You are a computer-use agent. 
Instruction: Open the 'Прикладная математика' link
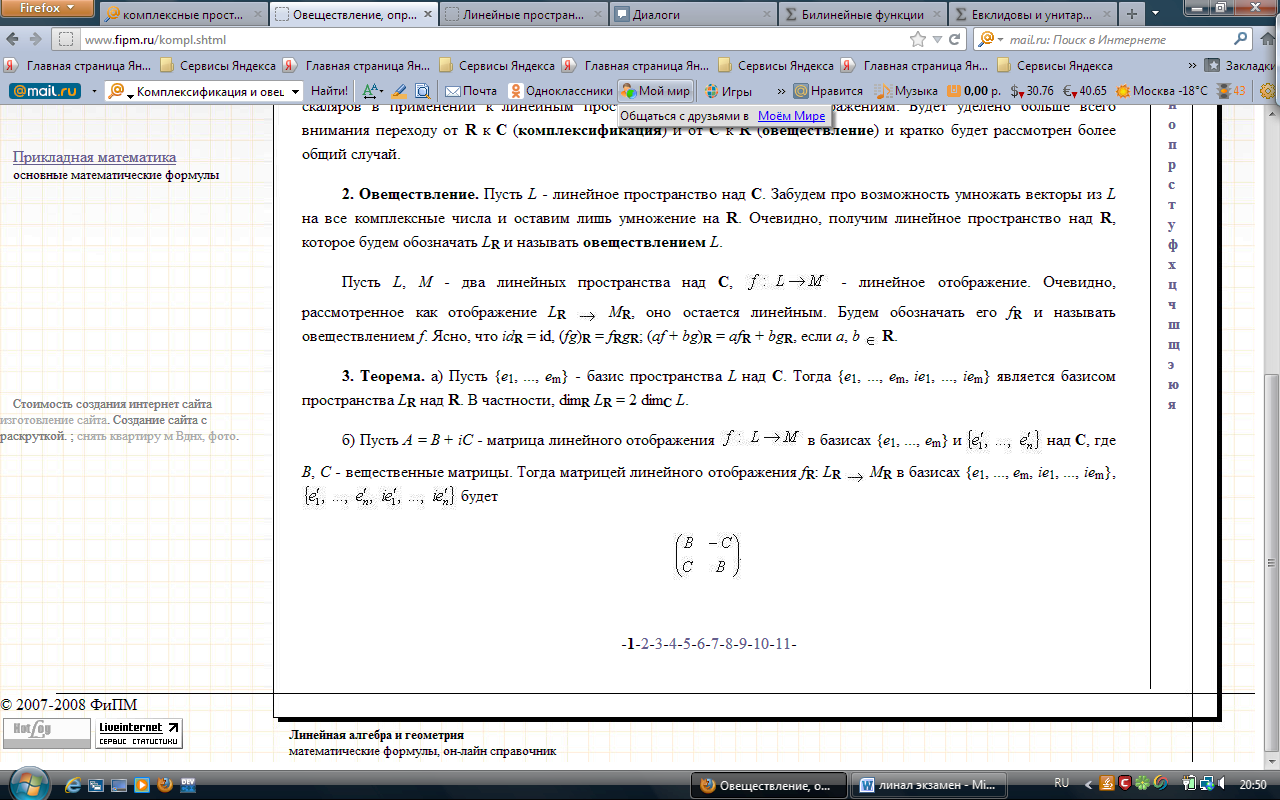click(x=94, y=157)
